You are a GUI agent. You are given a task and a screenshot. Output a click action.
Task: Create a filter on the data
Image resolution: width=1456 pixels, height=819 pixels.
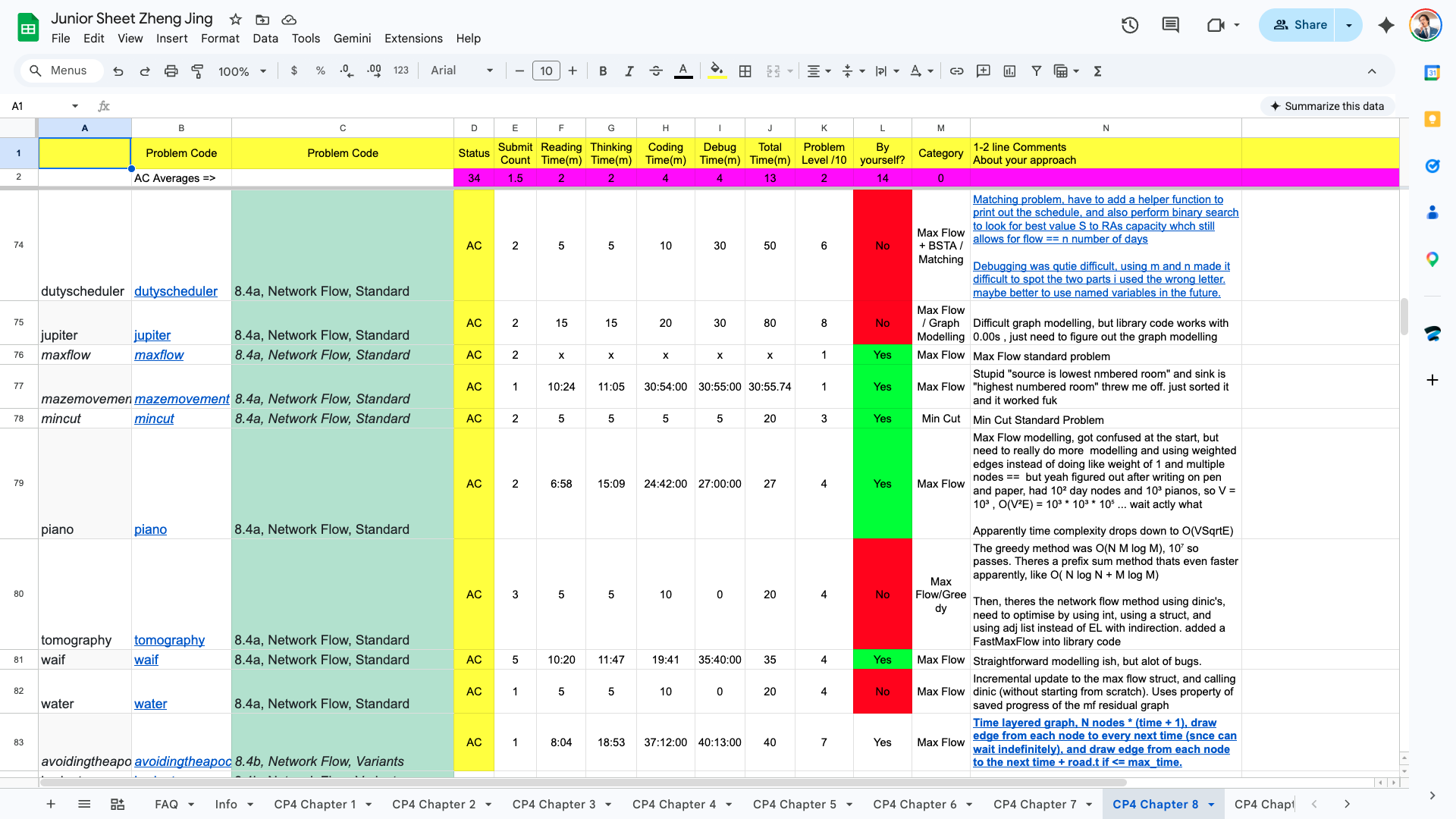point(1036,71)
